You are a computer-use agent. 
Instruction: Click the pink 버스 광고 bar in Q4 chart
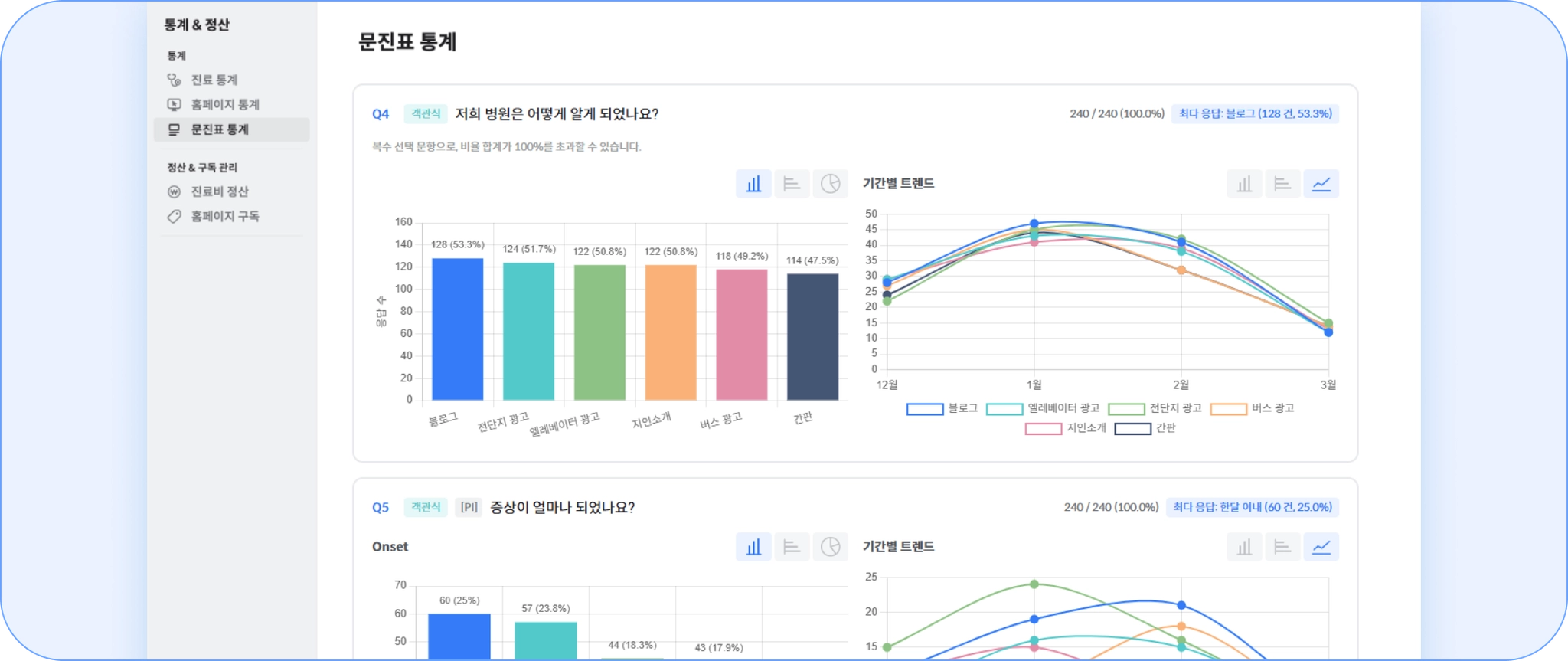click(742, 335)
